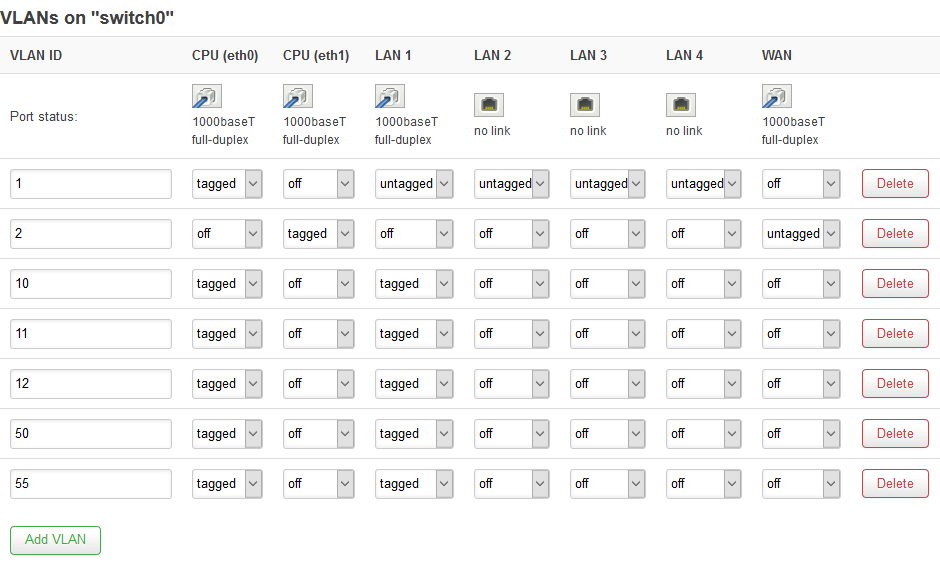
Task: Click the LAN 2 no-link port icon
Action: pyautogui.click(x=489, y=105)
